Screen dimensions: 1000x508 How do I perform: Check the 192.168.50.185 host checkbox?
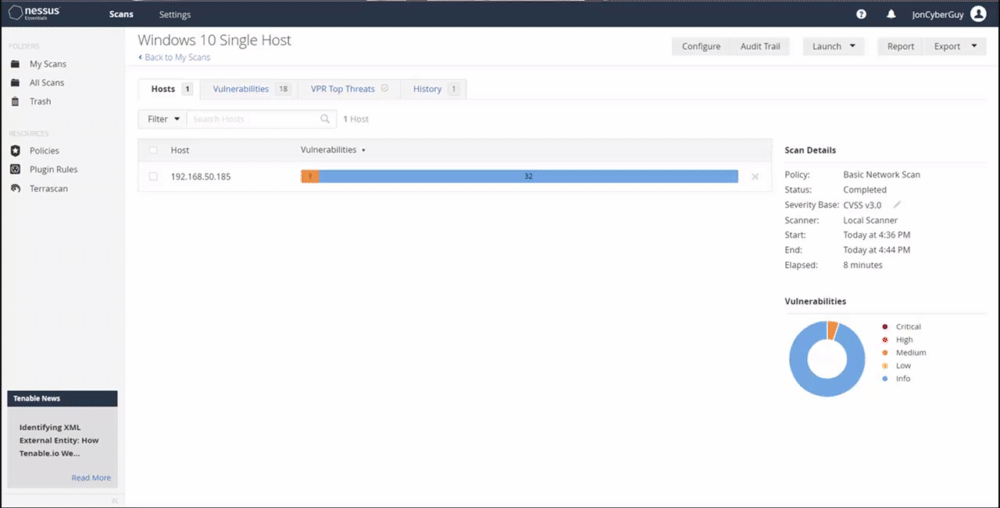click(153, 177)
